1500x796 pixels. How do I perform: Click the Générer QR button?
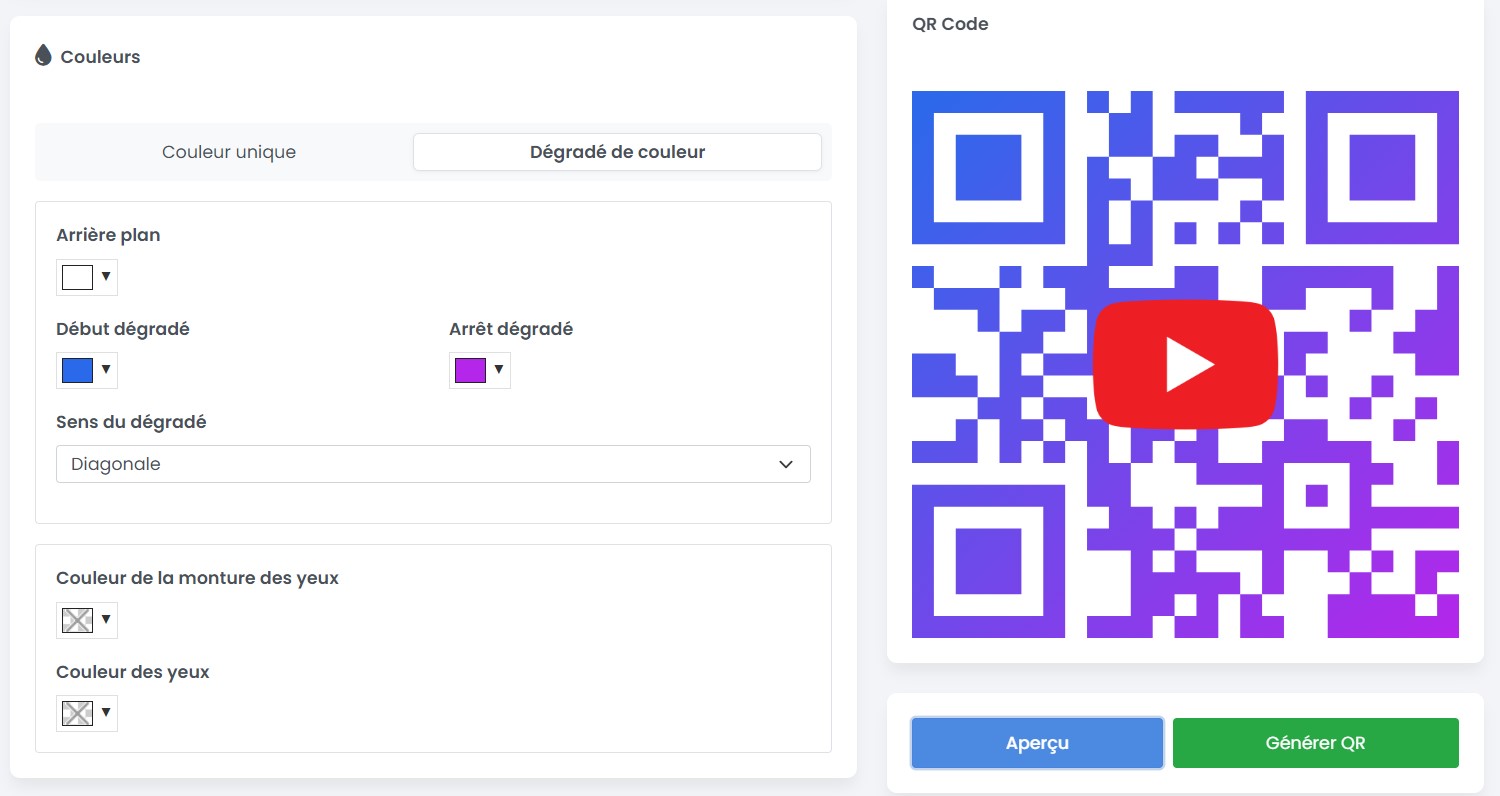coord(1315,742)
